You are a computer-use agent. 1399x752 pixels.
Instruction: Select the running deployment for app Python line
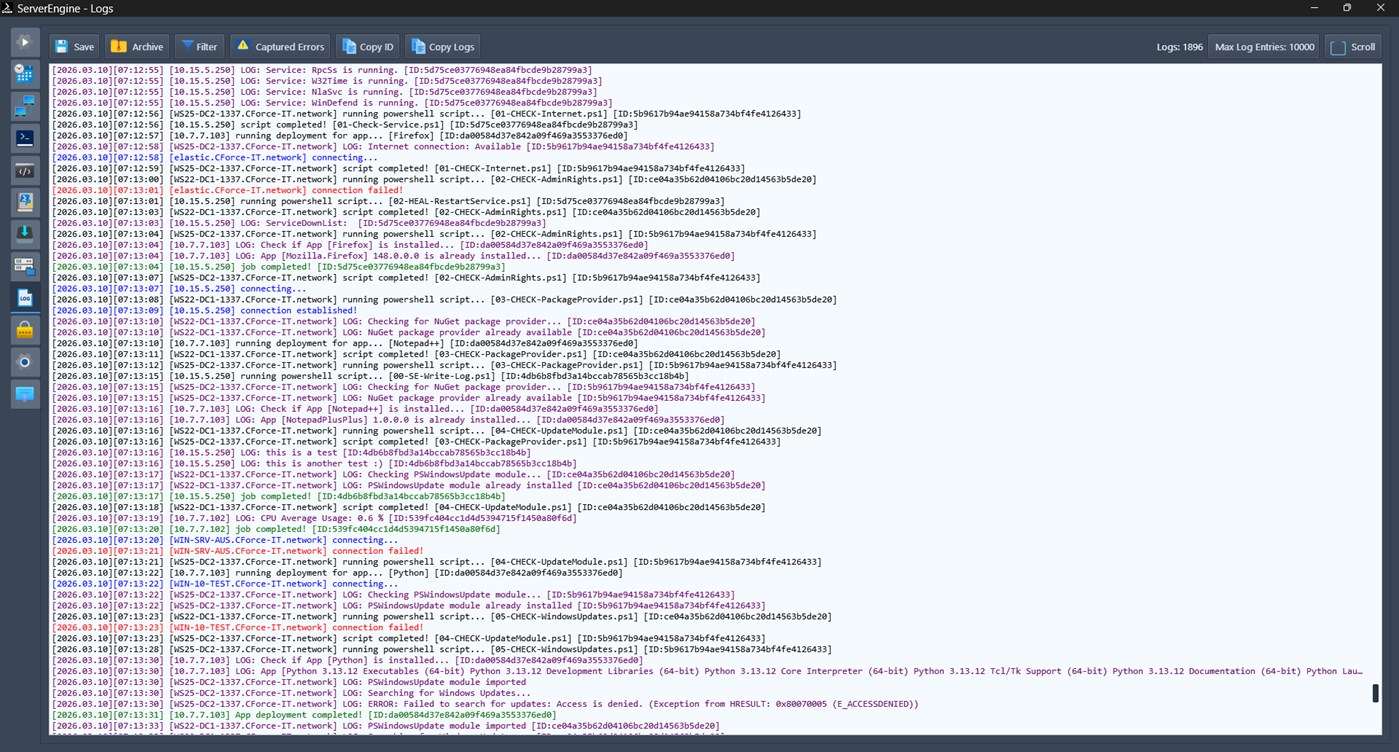[x=337, y=573]
